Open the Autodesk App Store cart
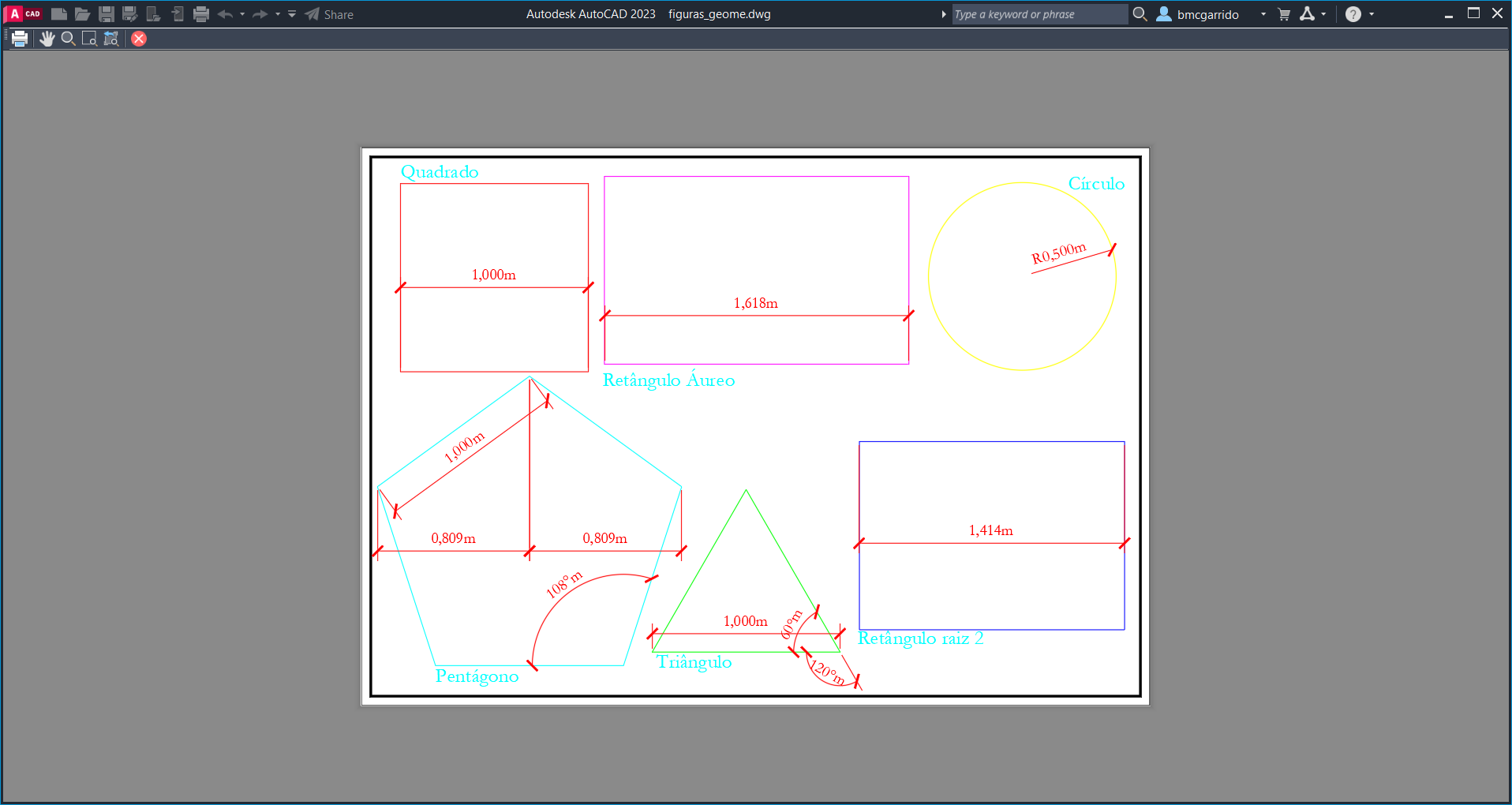1512x805 pixels. (x=1284, y=14)
